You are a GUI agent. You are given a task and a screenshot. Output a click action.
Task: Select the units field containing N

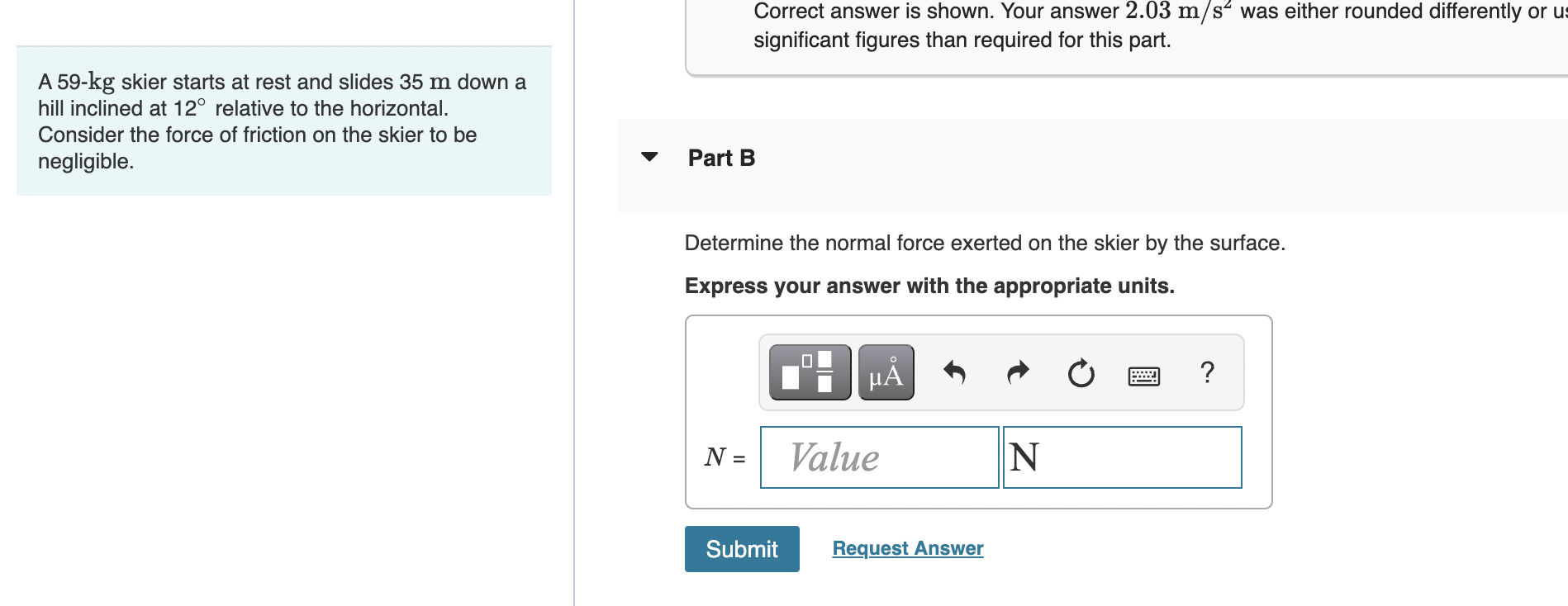pos(1122,457)
